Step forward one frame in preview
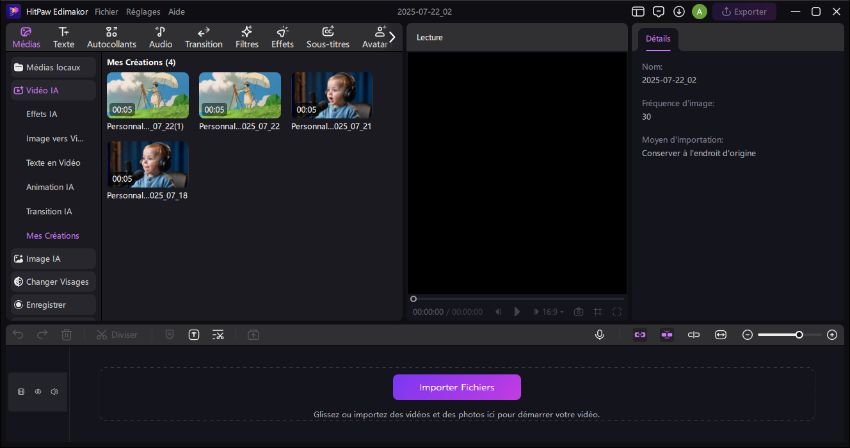850x448 pixels. click(x=536, y=312)
